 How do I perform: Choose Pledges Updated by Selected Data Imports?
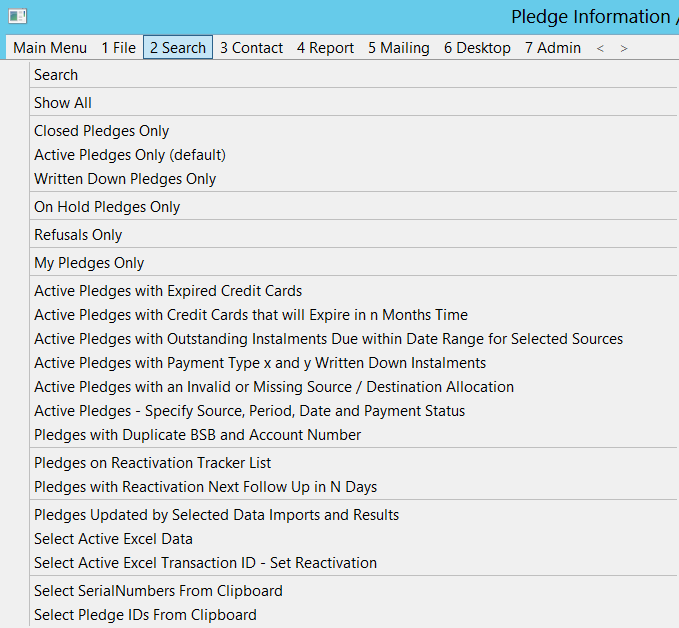217,515
